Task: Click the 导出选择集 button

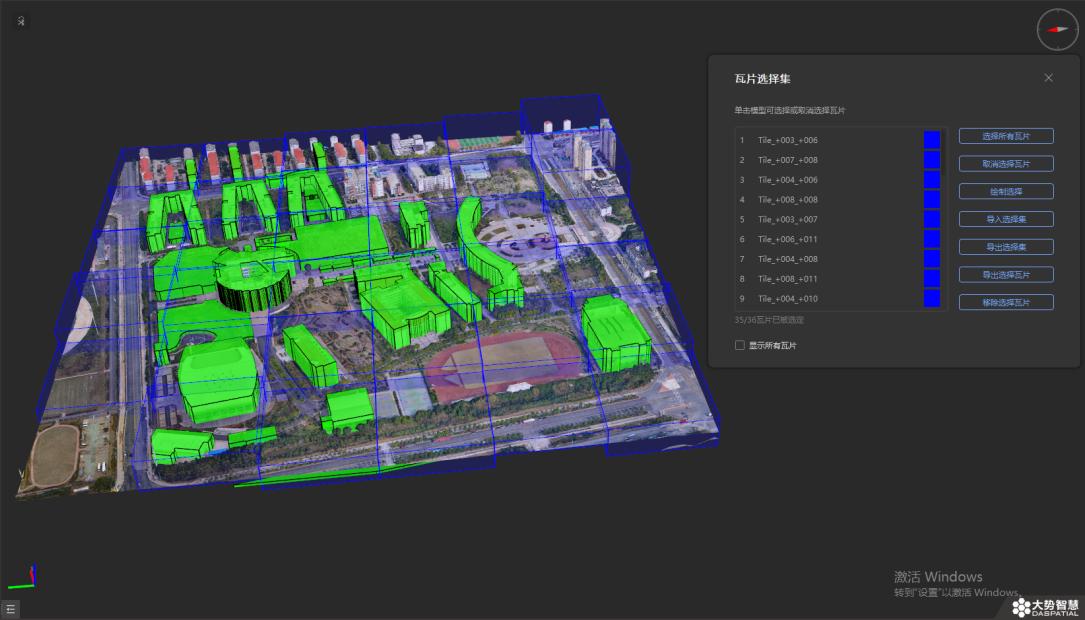Action: coord(1006,247)
